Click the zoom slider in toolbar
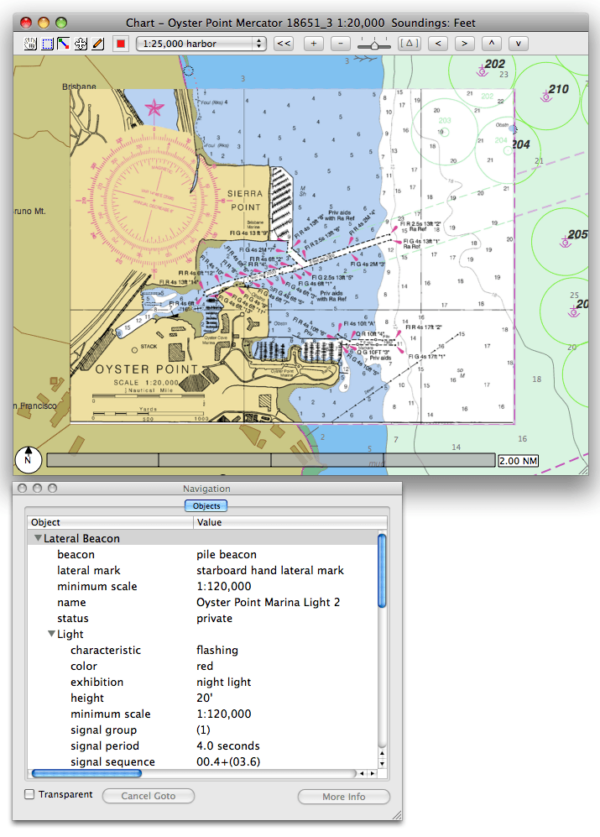This screenshot has height=837, width=600. [x=375, y=44]
